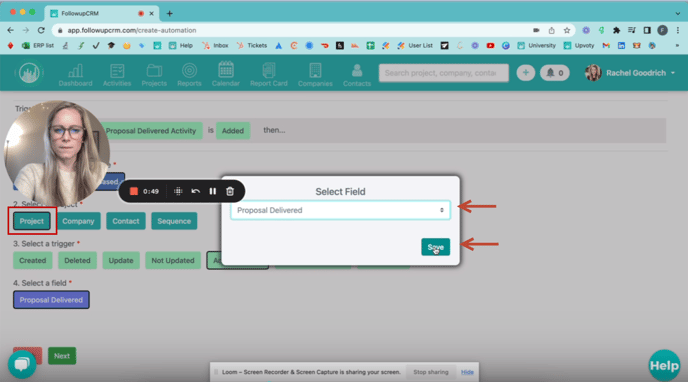This screenshot has height=382, width=688.
Task: Choose the Created trigger
Action: click(32, 261)
